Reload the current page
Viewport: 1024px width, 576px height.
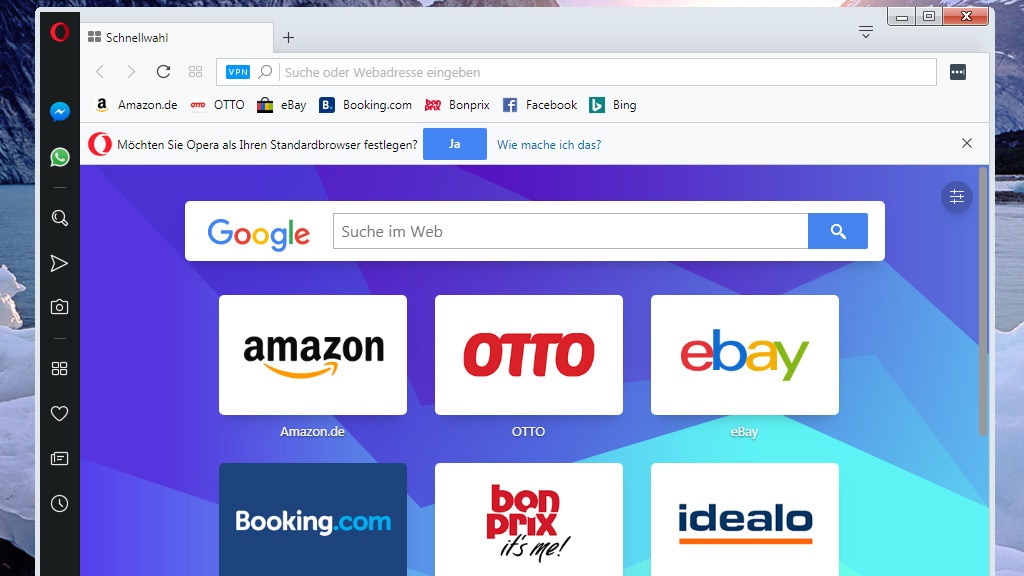(163, 71)
